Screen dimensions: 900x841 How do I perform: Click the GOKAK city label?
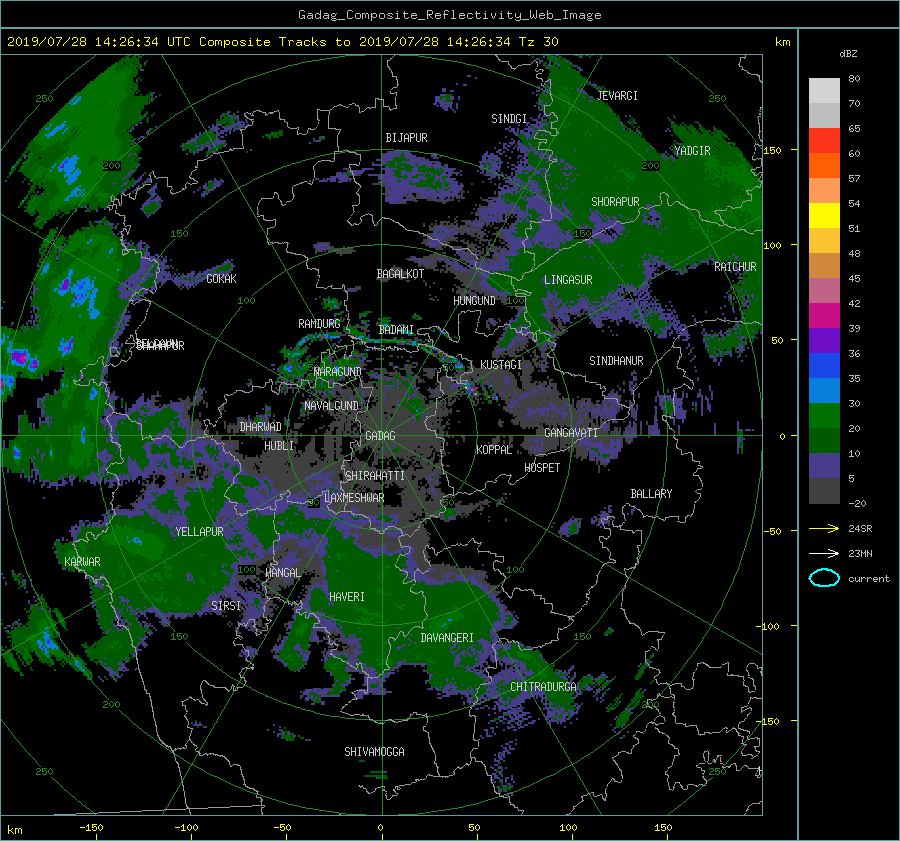tap(221, 278)
